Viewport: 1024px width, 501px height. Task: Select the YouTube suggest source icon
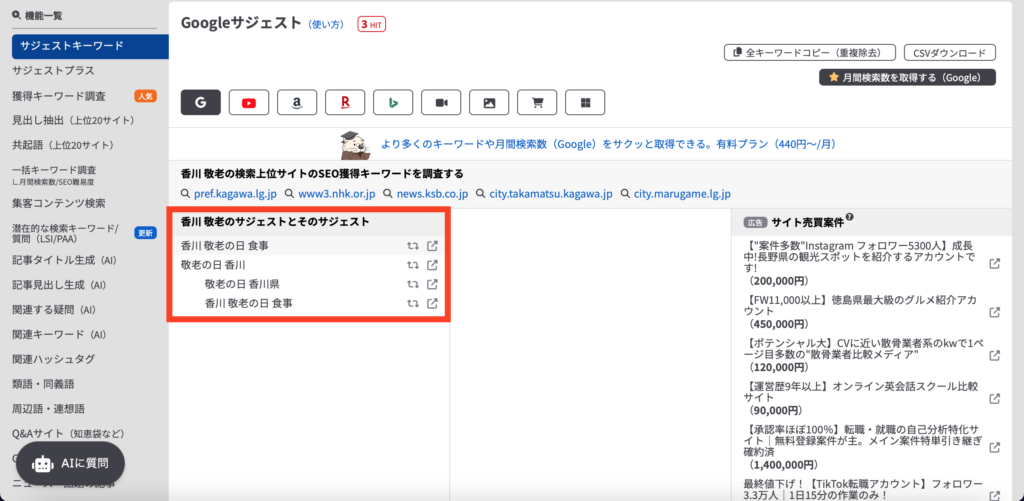tap(249, 102)
